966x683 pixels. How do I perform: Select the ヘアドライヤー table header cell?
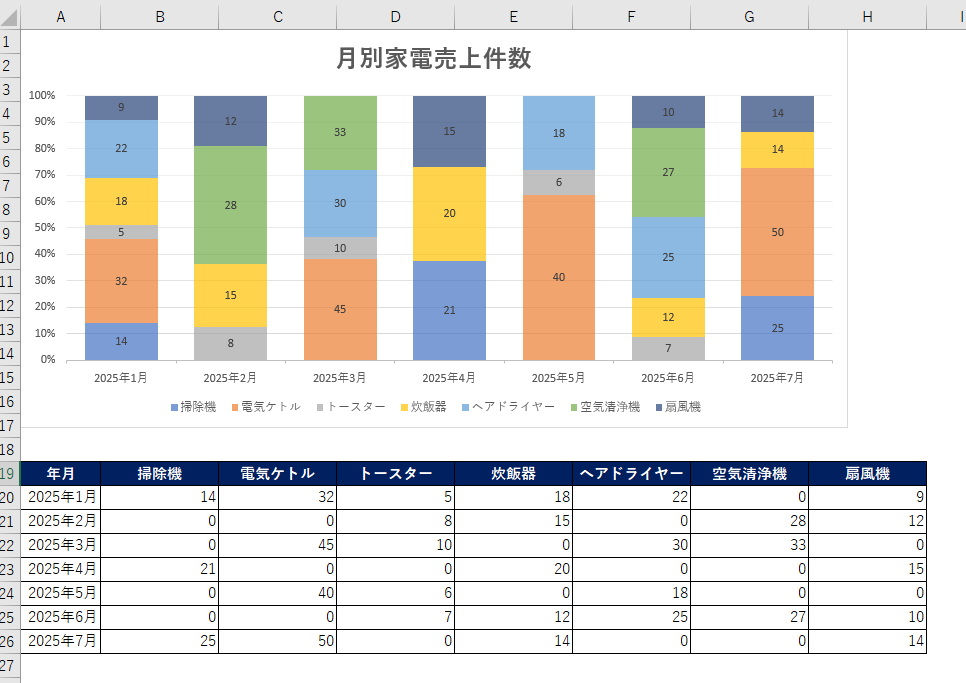pos(631,474)
